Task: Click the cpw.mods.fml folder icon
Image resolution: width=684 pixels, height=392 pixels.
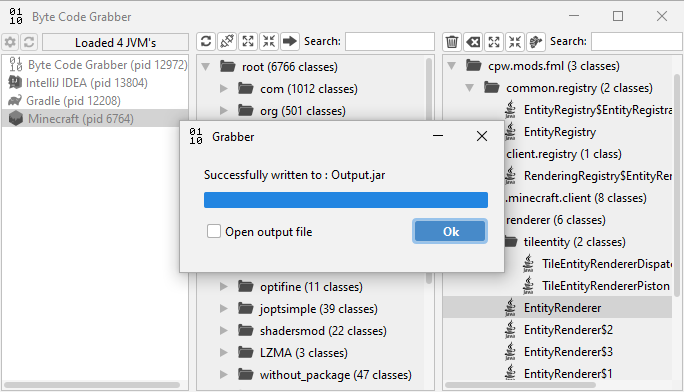Action: click(474, 65)
